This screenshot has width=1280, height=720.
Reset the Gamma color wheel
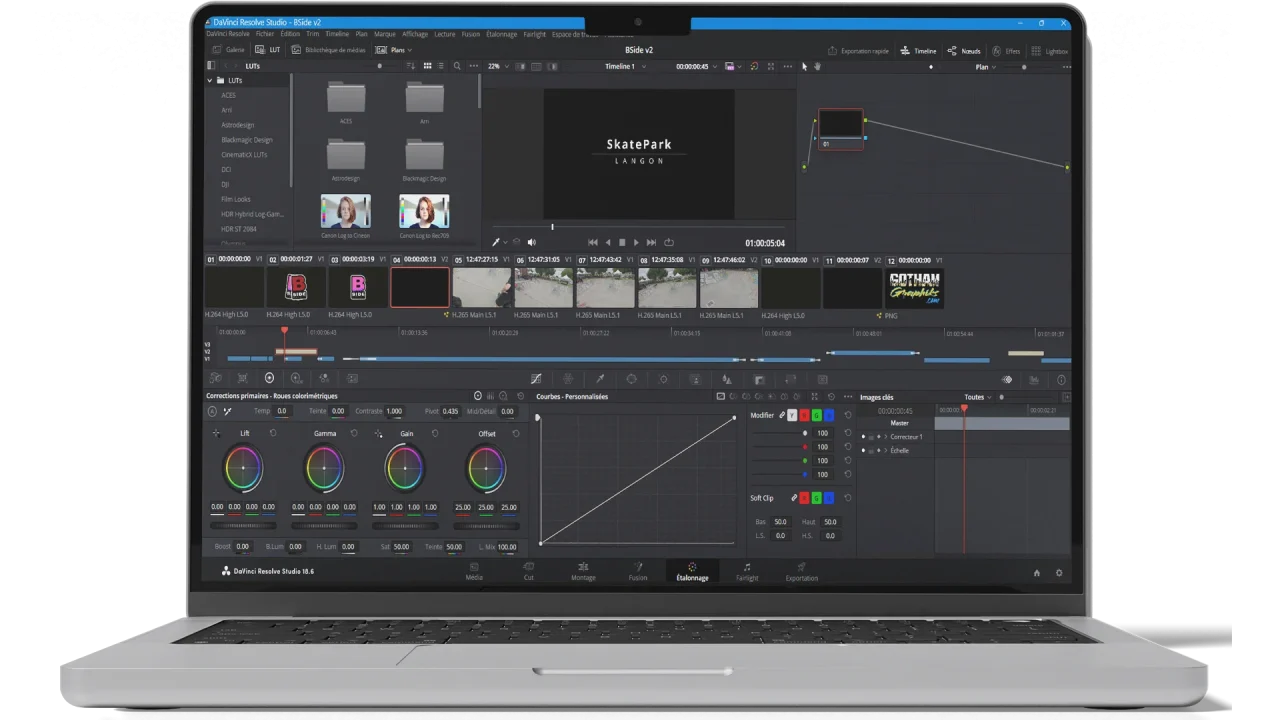tap(354, 433)
